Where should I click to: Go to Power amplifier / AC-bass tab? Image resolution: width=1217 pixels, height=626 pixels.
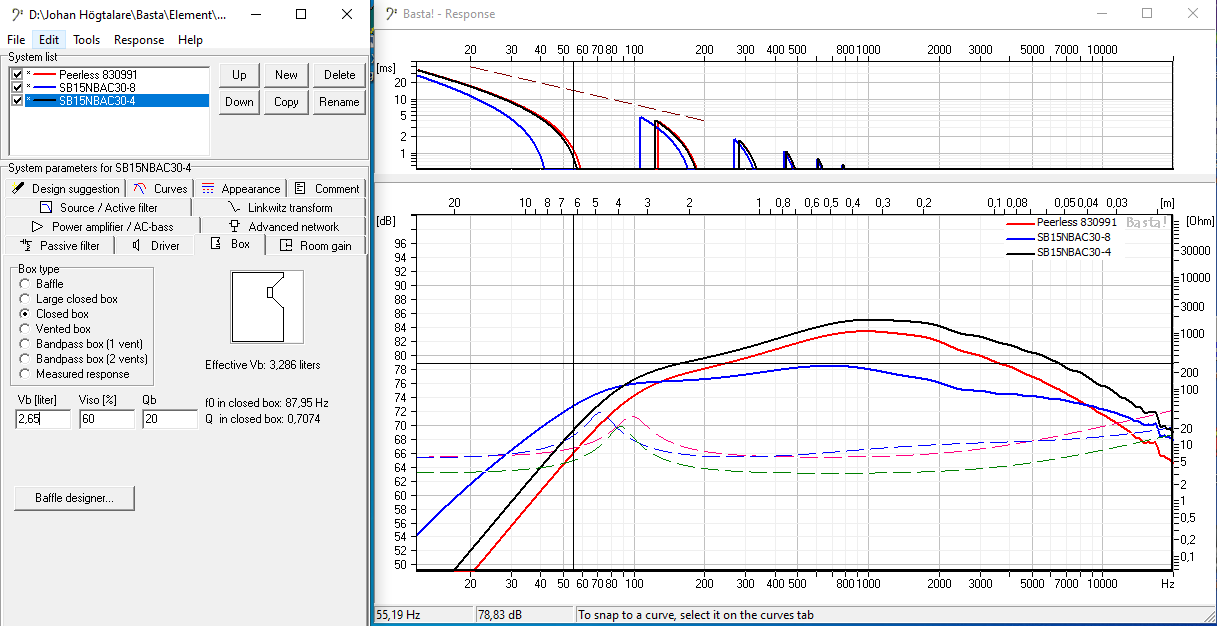(103, 226)
